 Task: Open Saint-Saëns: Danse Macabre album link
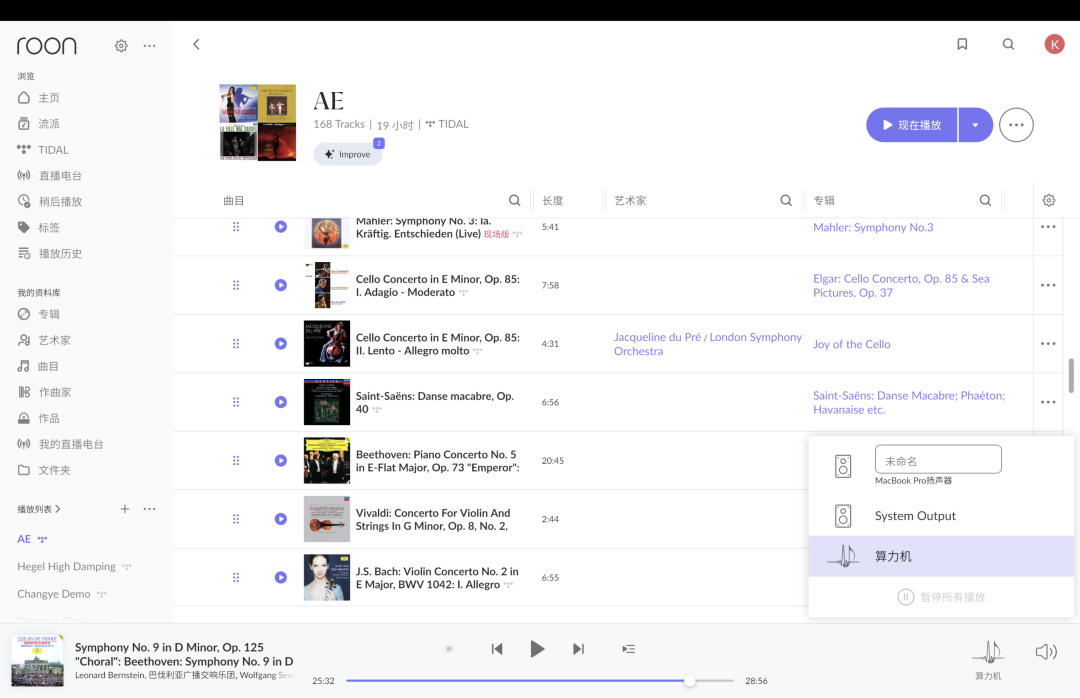[x=908, y=402]
